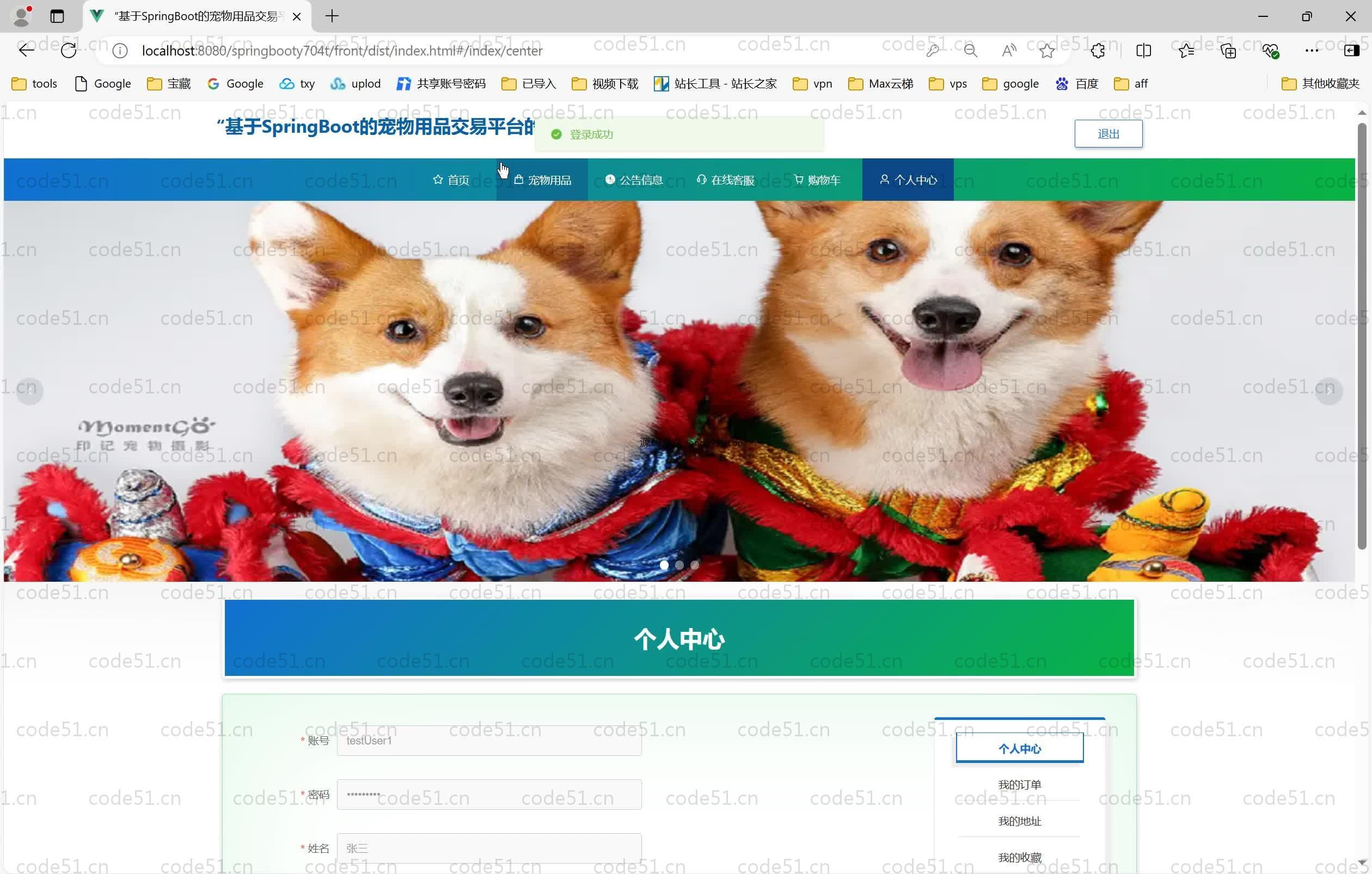
Task: Open 宠物用品 navigation item
Action: [x=542, y=180]
